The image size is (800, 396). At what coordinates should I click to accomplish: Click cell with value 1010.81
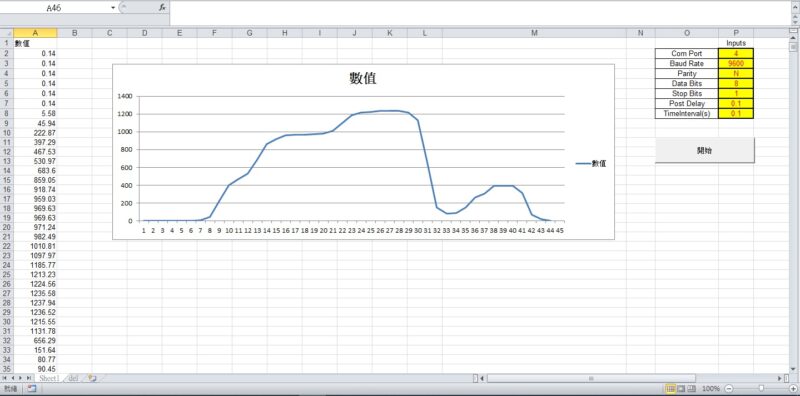[x=35, y=246]
